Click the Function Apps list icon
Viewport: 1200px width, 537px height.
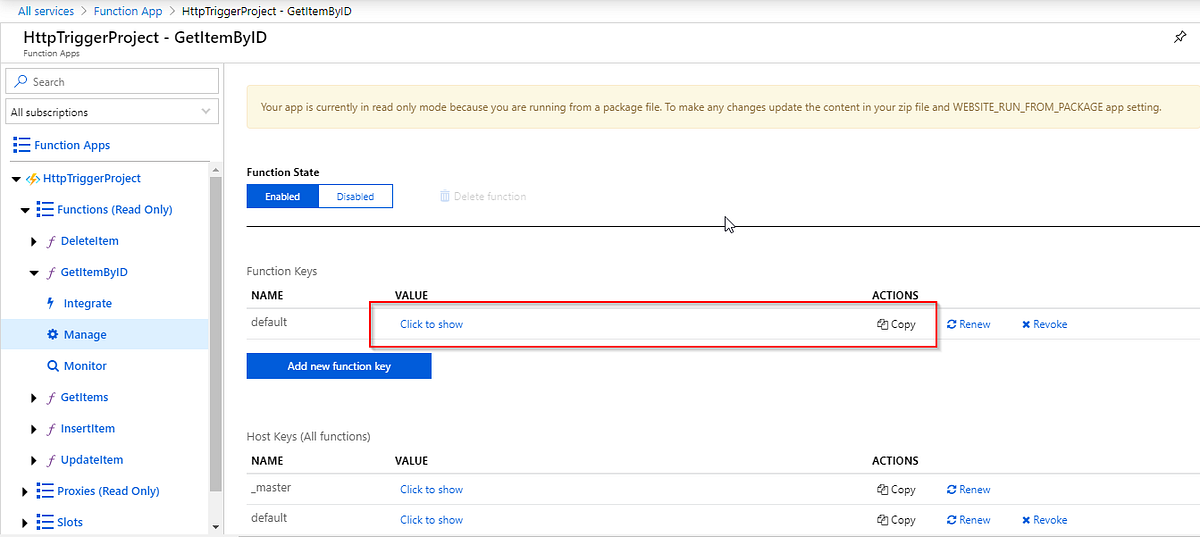click(x=21, y=145)
